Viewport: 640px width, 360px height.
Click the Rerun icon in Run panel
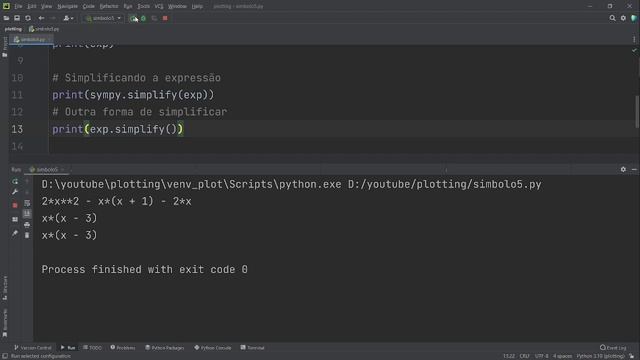coord(15,181)
